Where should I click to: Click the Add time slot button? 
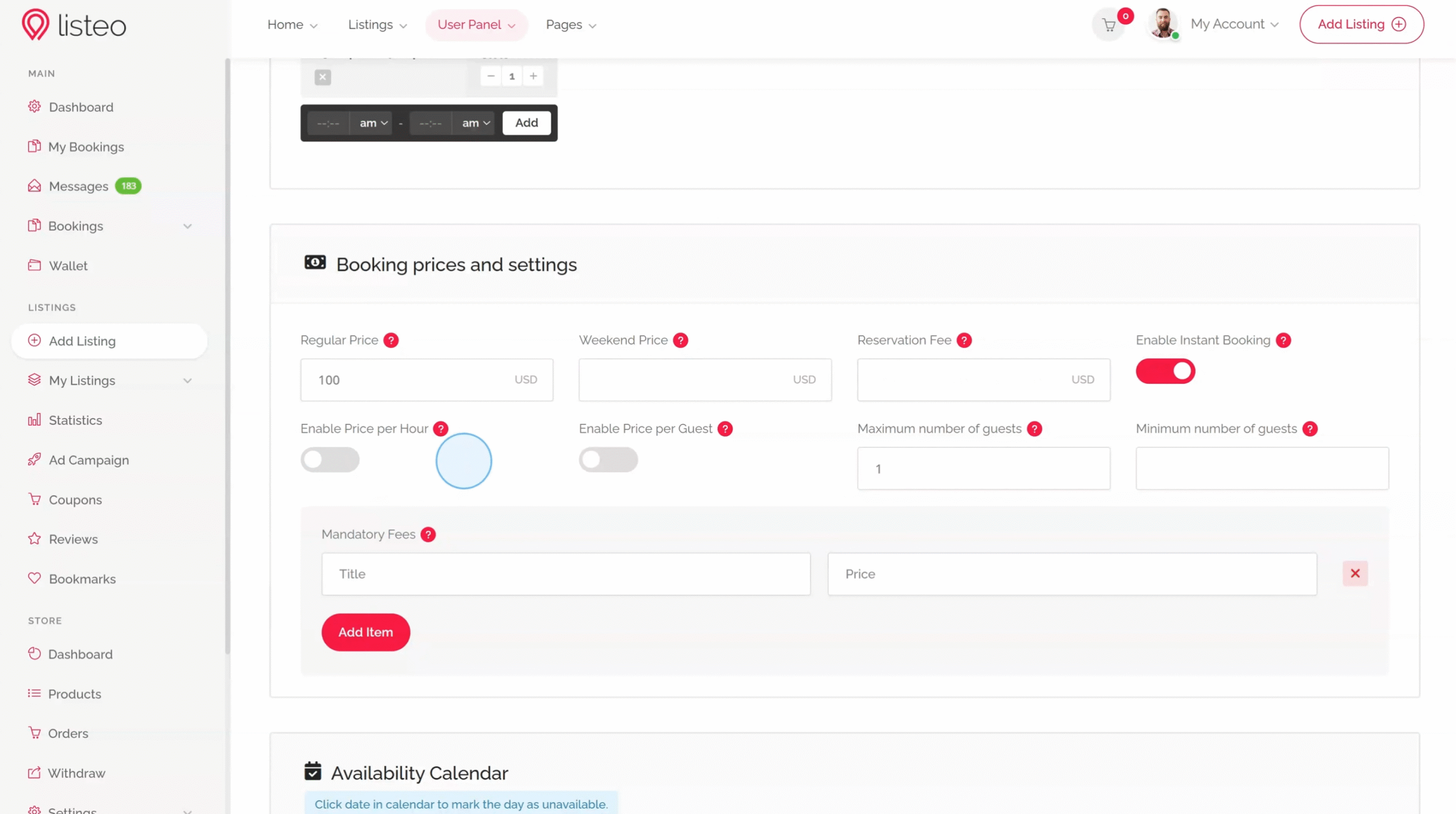[526, 123]
